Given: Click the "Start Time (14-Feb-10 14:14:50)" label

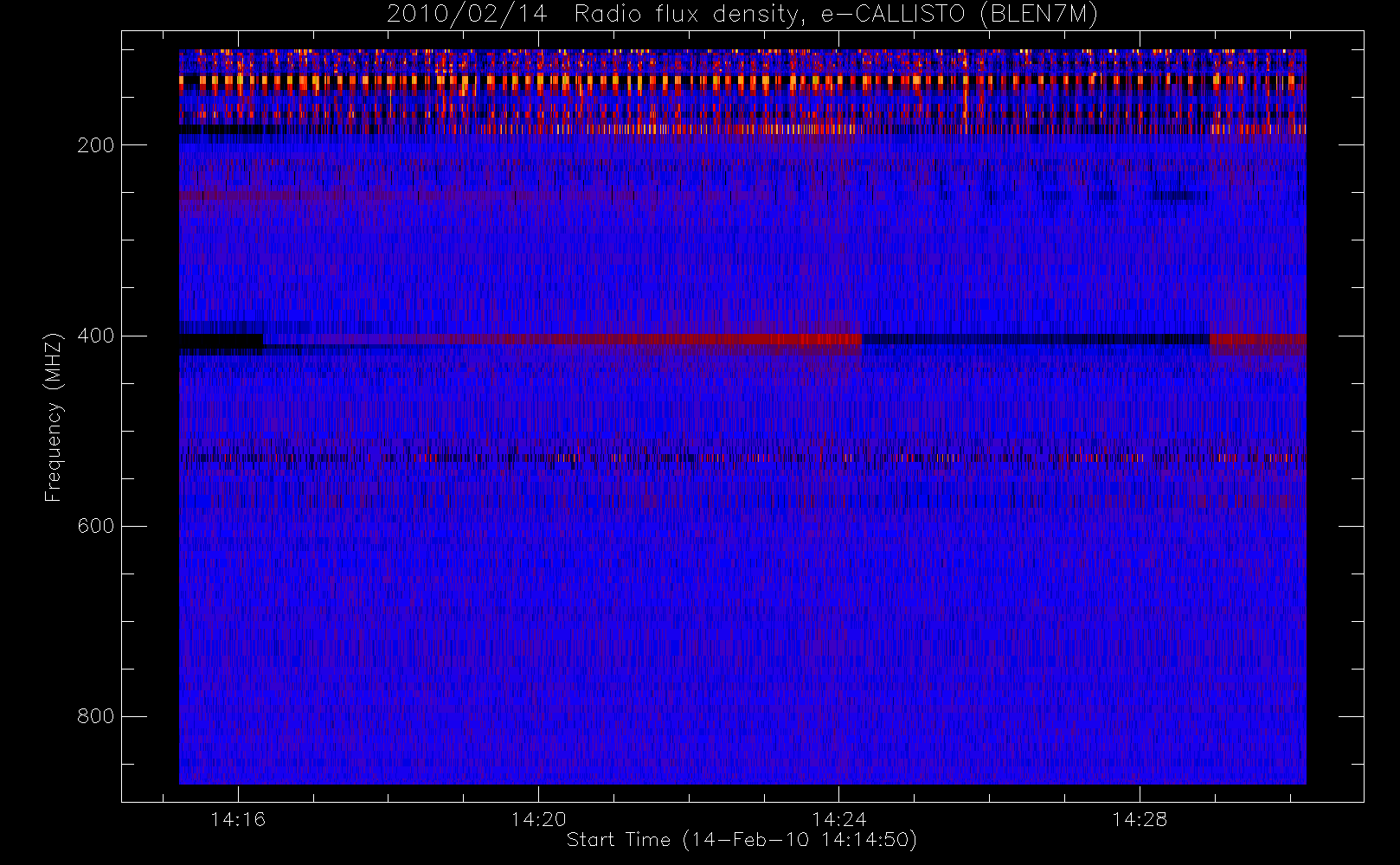Looking at the screenshot, I should [742, 840].
